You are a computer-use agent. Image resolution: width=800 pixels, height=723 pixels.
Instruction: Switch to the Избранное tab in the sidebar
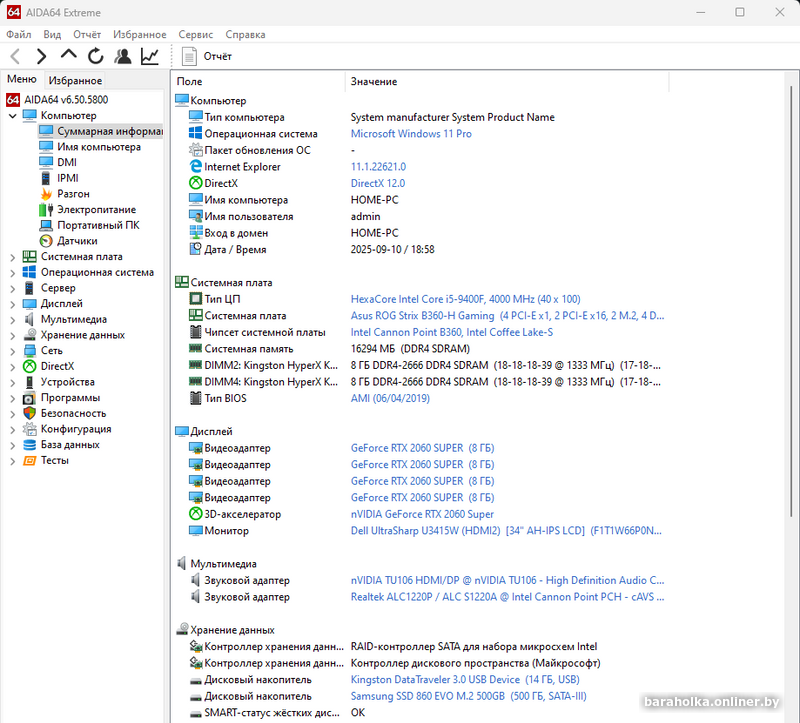[75, 81]
